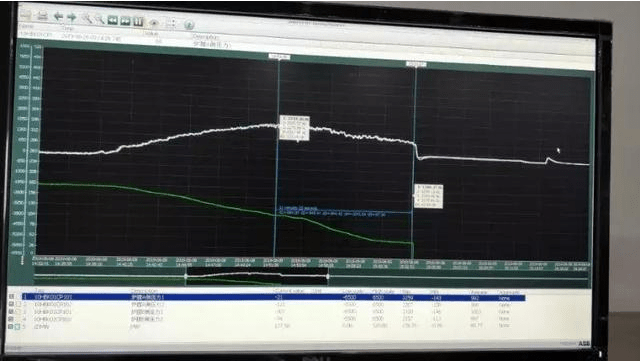Click the left arrow to step back in time
The image size is (641, 362).
point(58,17)
